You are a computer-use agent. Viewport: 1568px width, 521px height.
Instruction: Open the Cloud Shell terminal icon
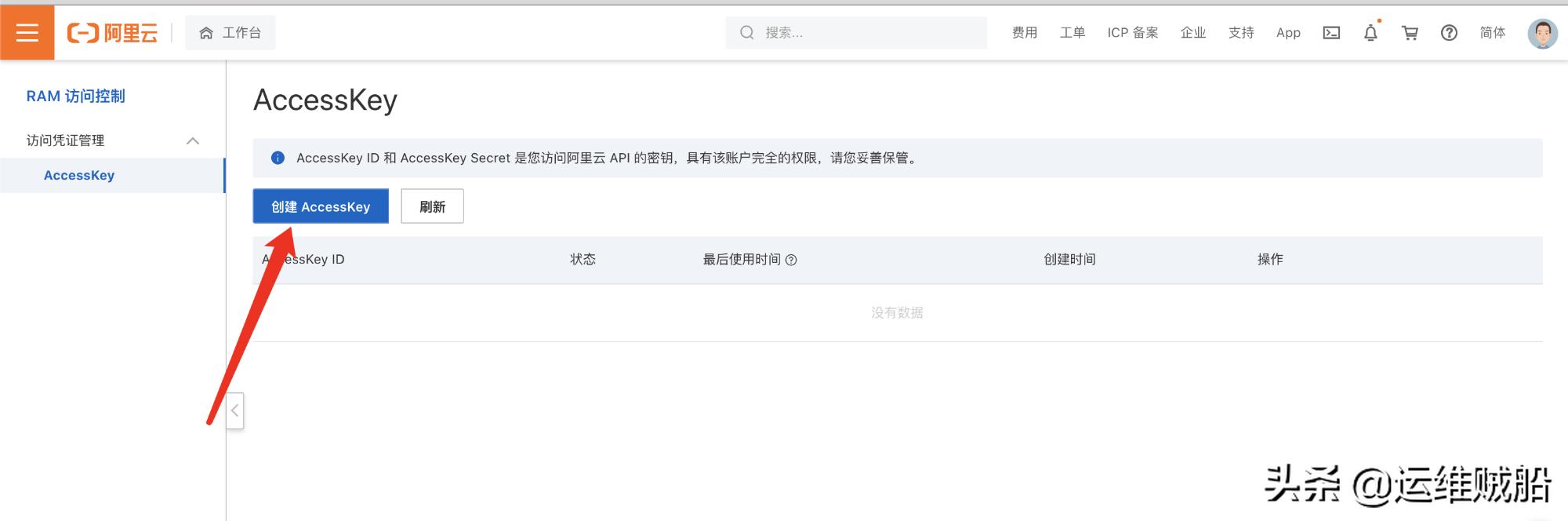(1331, 33)
